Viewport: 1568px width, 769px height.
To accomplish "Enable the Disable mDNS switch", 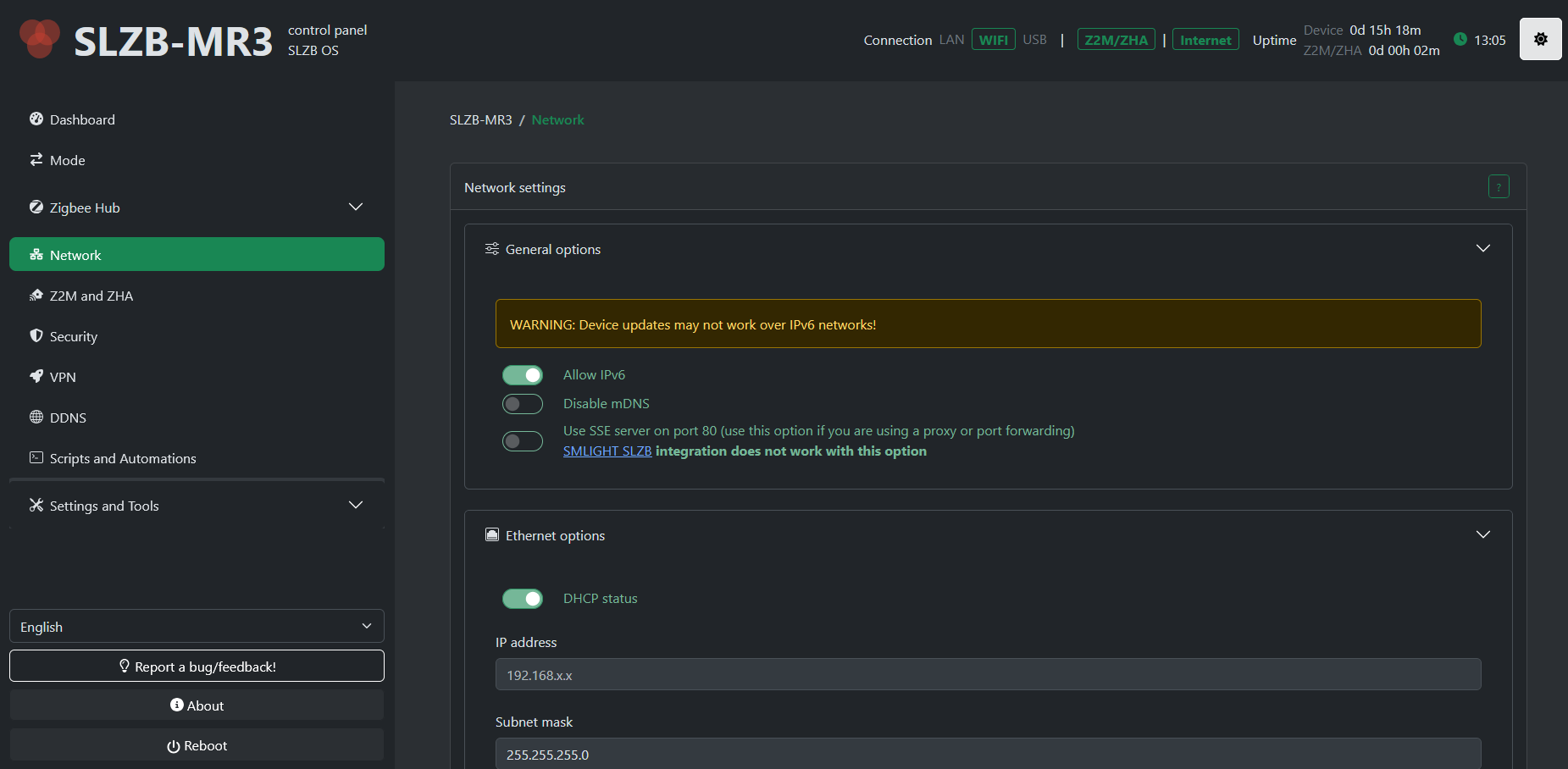I will pos(523,404).
